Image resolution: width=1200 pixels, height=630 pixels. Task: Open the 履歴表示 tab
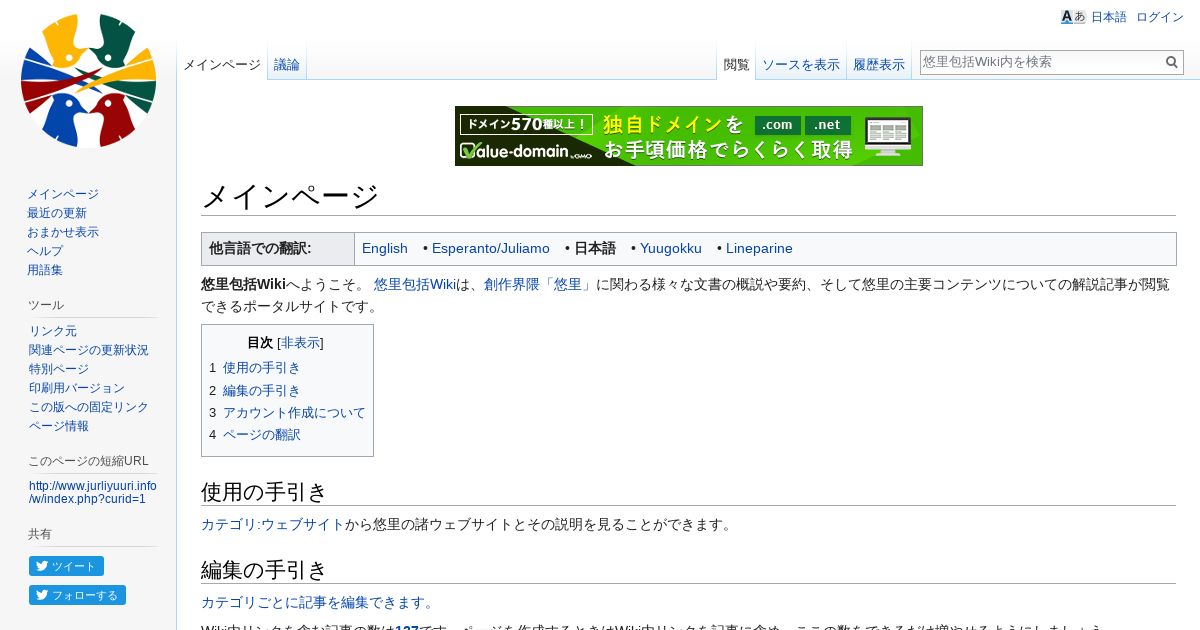(x=879, y=64)
